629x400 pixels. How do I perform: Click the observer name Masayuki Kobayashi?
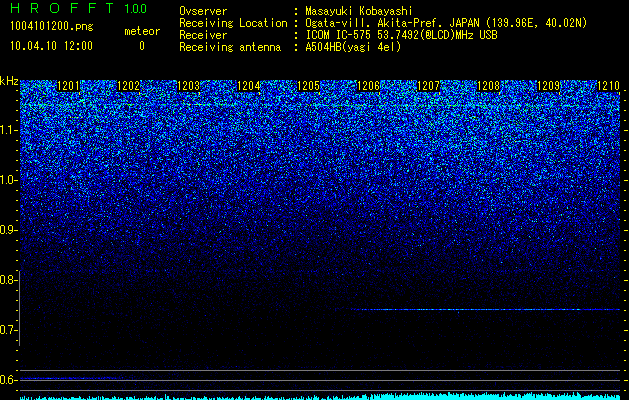(359, 11)
